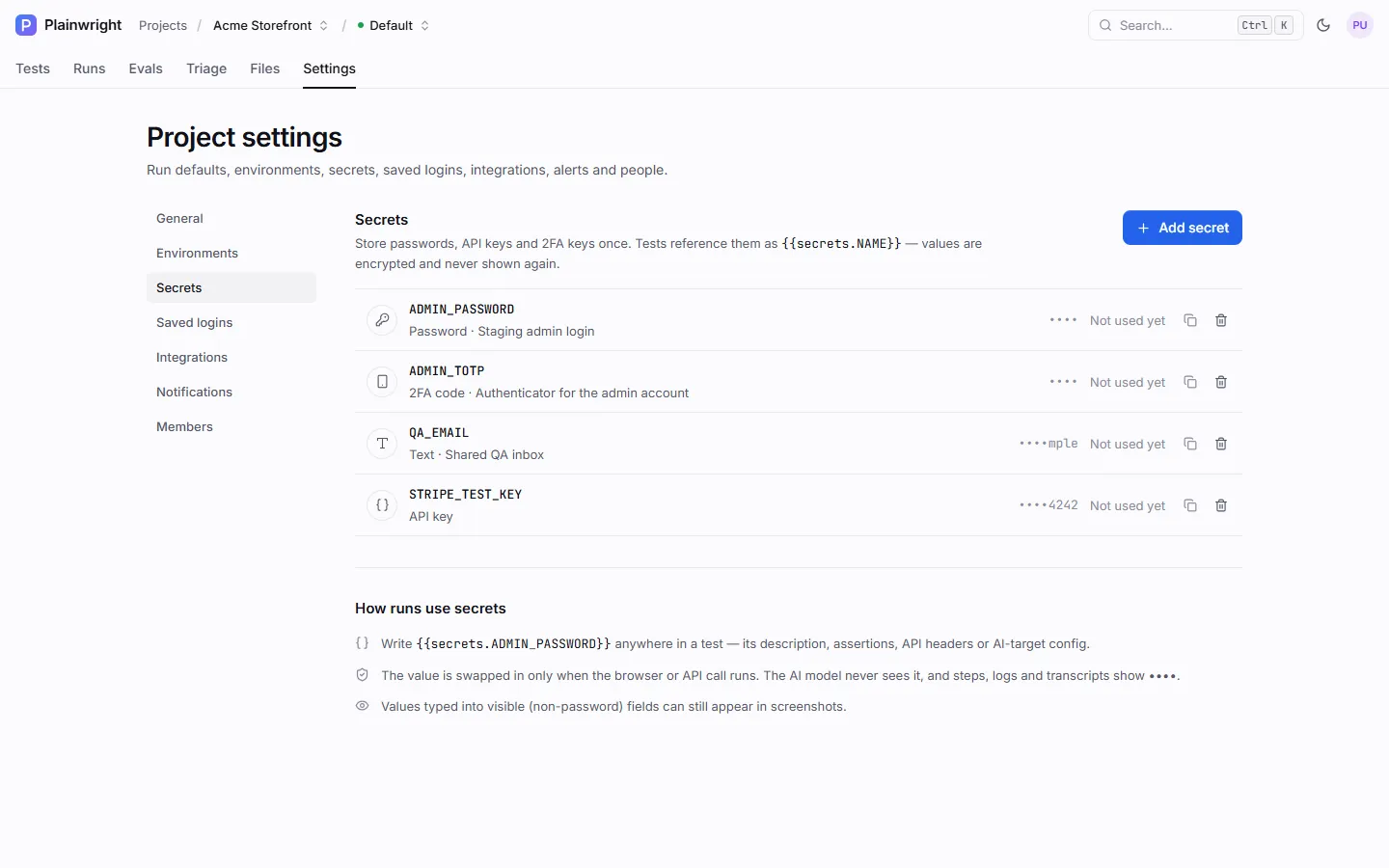Delete the ADMIN_PASSWORD secret
The height and width of the screenshot is (868, 1389).
(1221, 320)
